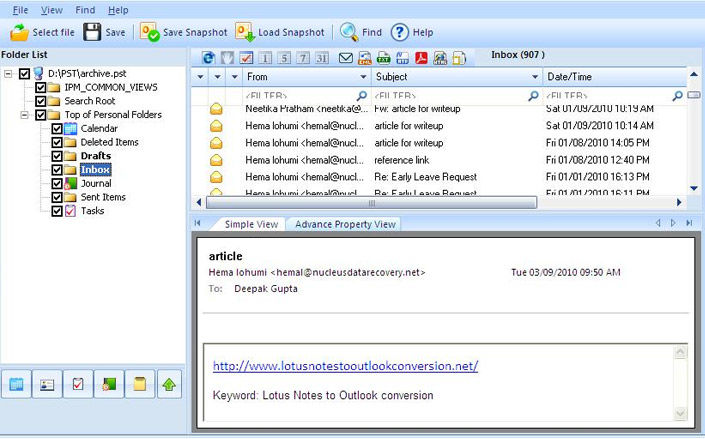Click the RTF export icon
Viewport: 705px width, 439px height.
point(402,58)
